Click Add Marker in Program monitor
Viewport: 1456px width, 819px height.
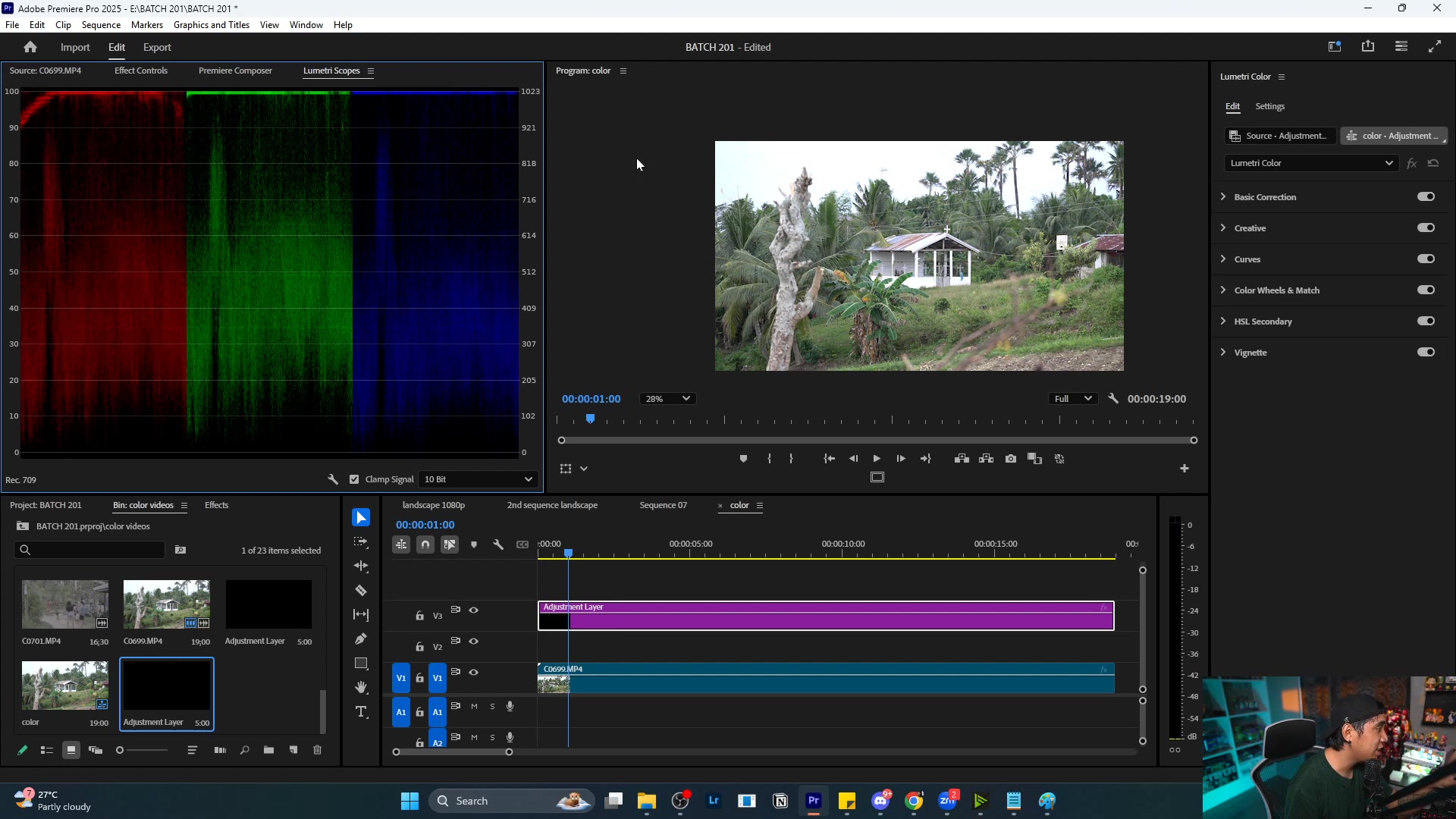click(743, 459)
